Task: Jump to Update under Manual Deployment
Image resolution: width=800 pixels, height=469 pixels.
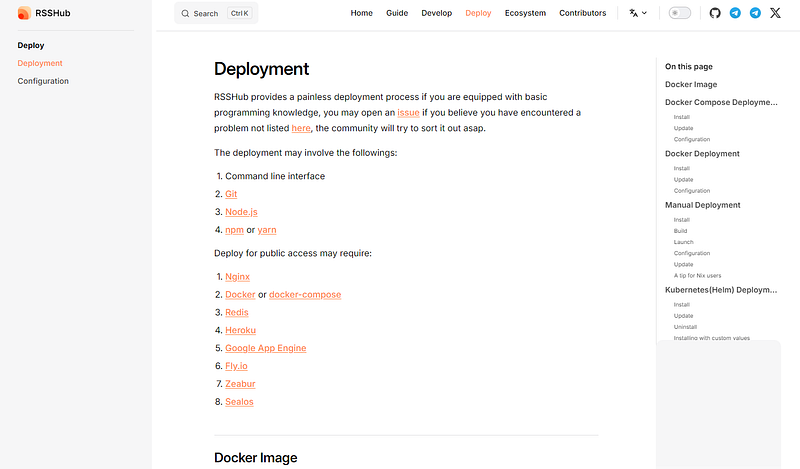Action: pos(683,265)
